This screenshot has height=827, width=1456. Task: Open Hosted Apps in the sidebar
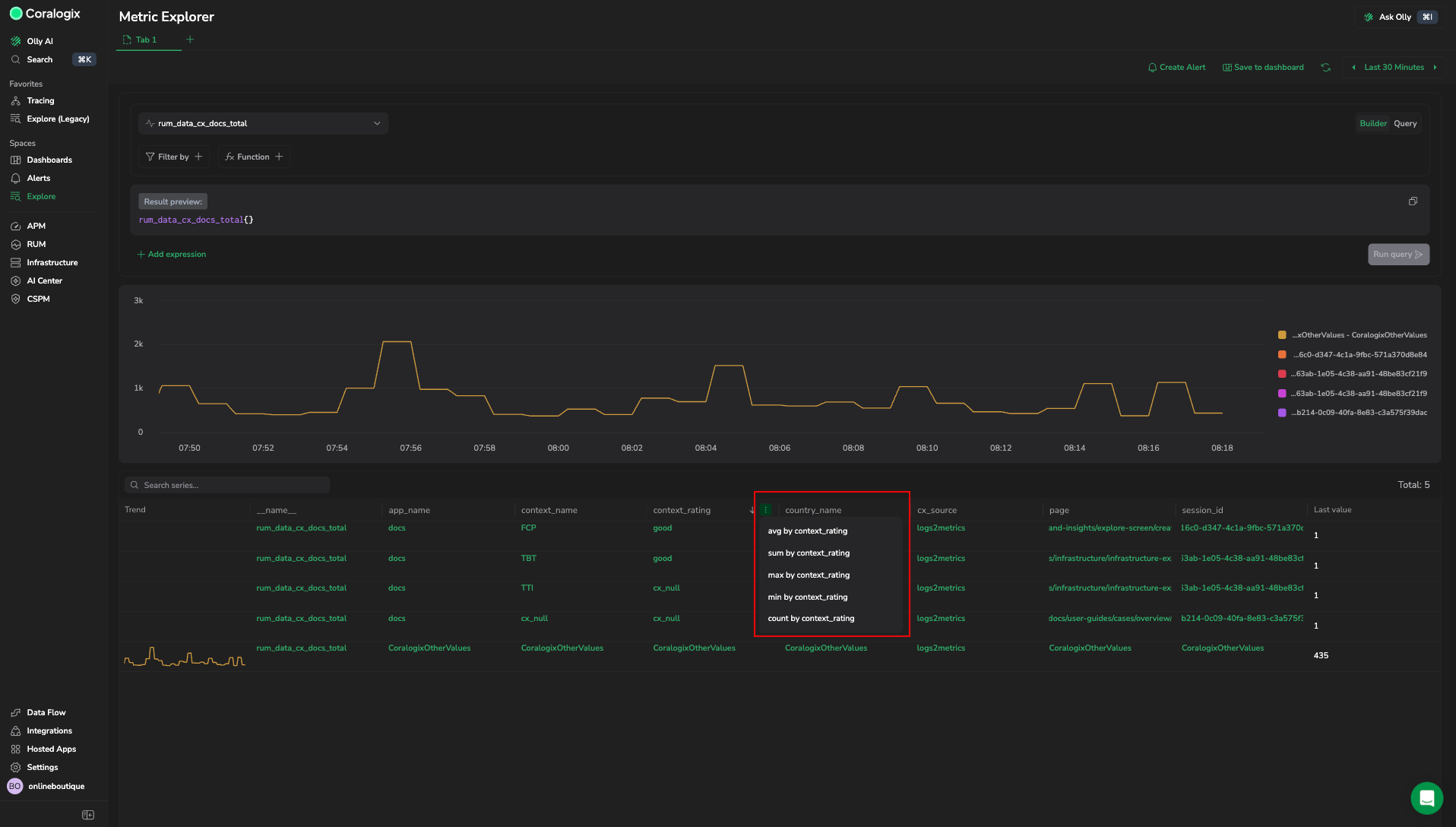(x=51, y=749)
